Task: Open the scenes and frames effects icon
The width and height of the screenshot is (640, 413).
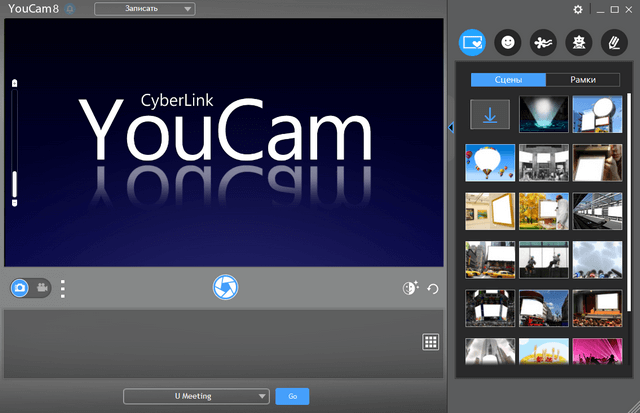Action: [472, 42]
